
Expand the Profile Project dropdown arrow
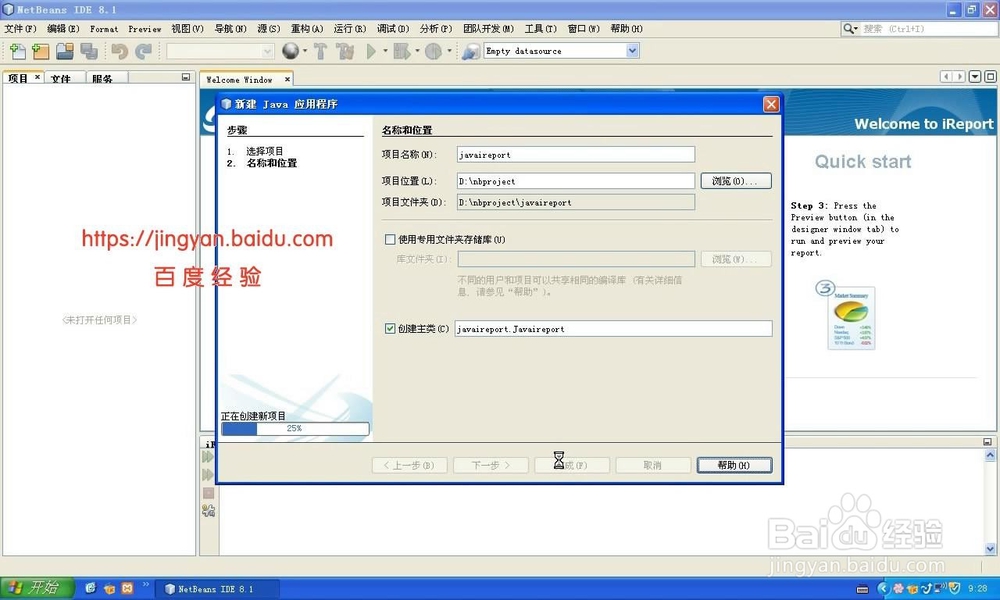(x=449, y=51)
